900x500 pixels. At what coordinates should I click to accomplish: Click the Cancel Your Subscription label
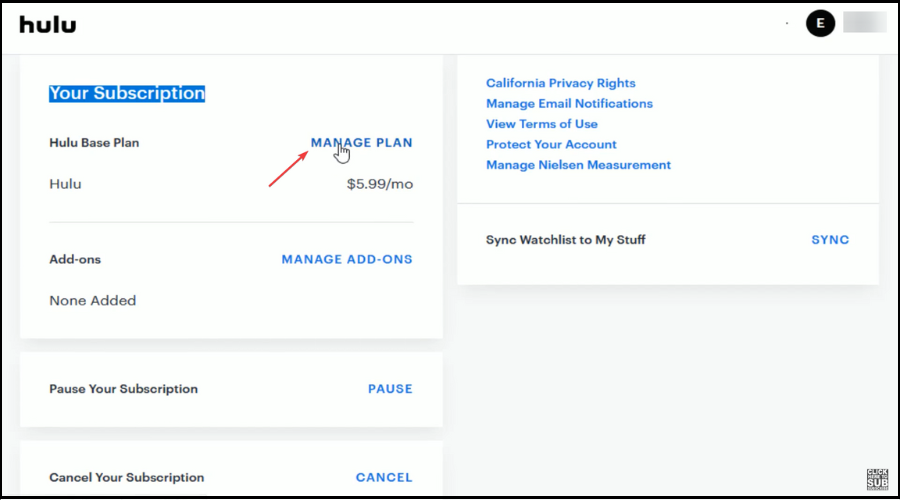coord(127,478)
